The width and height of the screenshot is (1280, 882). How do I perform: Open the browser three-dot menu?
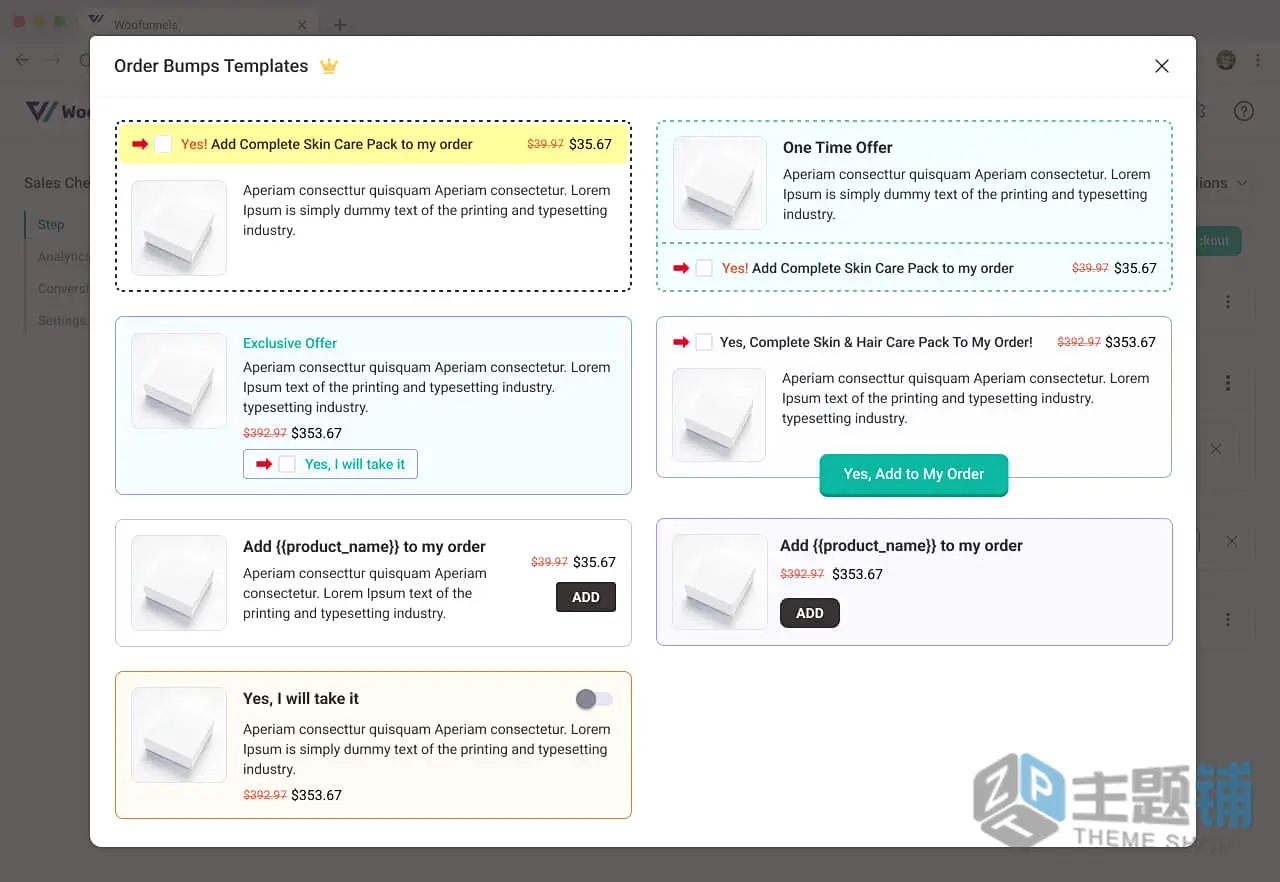pyautogui.click(x=1257, y=60)
